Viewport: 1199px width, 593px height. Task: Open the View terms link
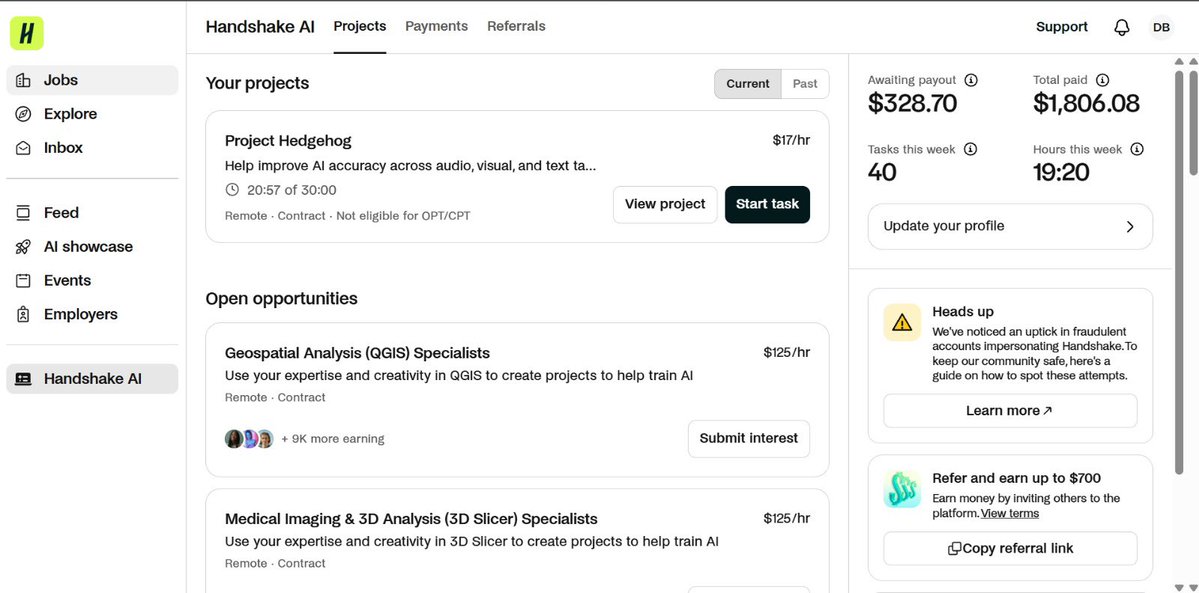point(1009,513)
